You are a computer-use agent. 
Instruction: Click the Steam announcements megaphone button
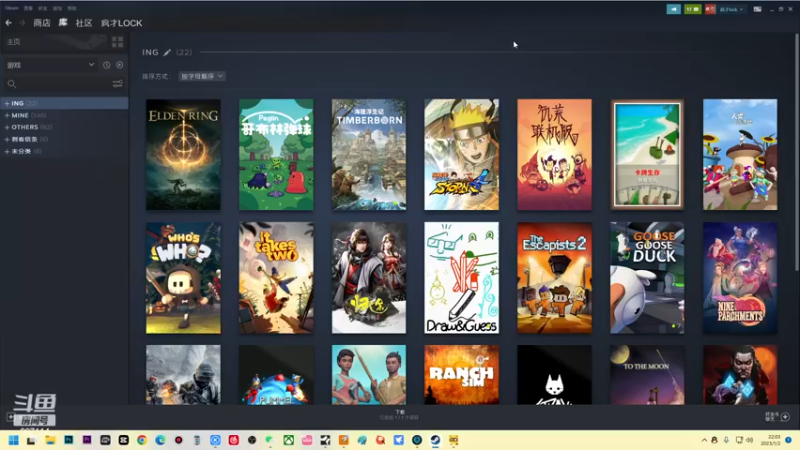point(673,9)
